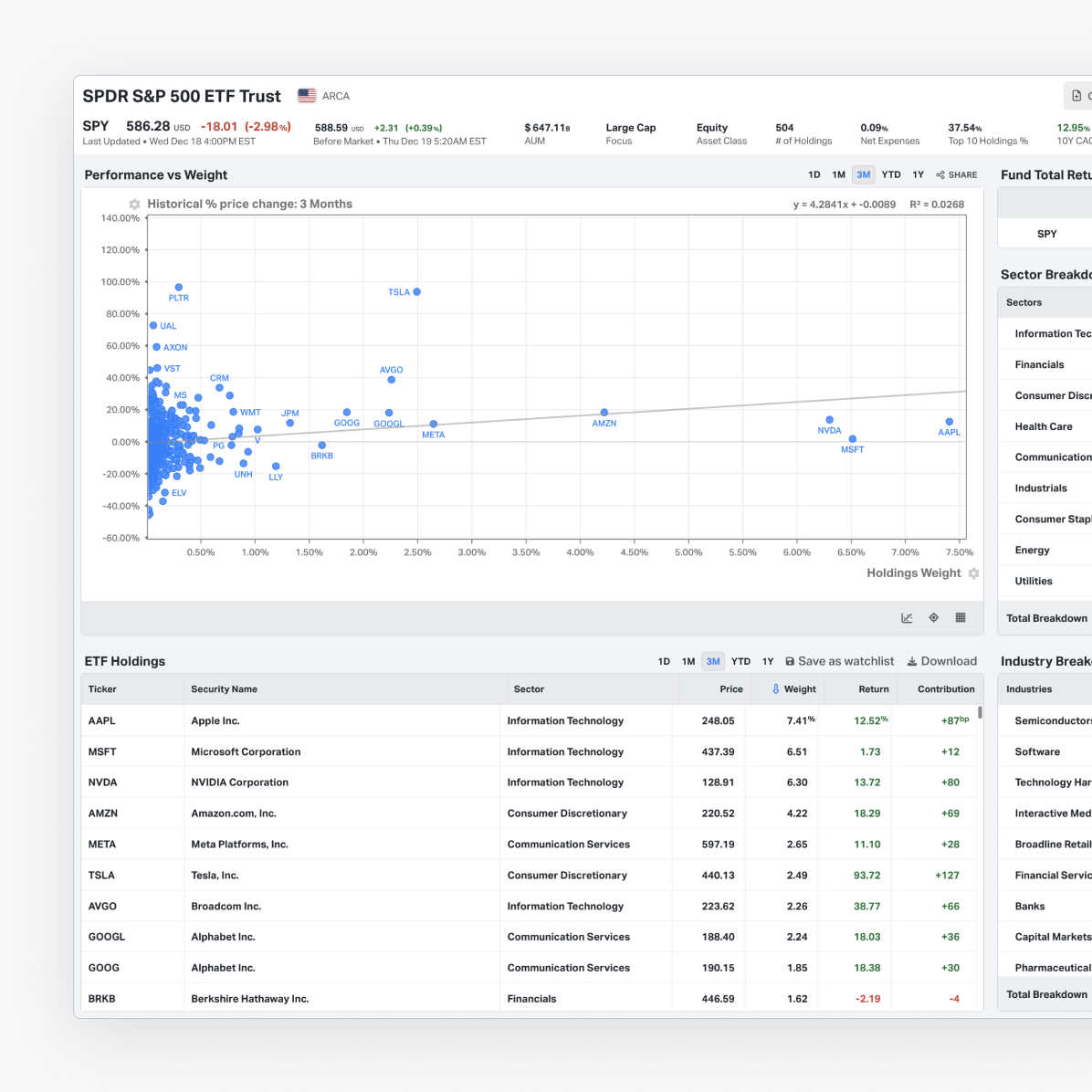Download the ETF Holdings table

(x=941, y=661)
